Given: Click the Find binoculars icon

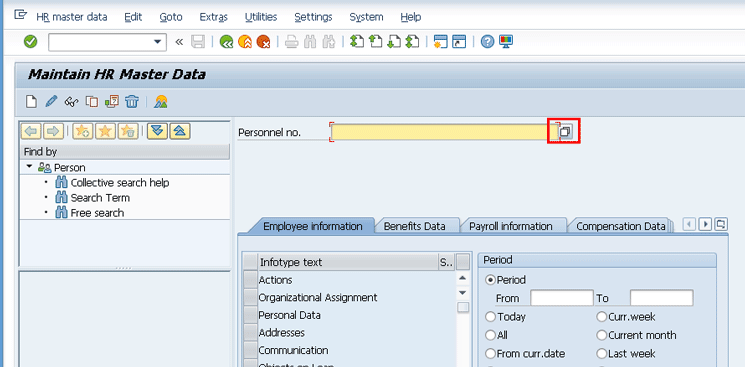Looking at the screenshot, I should tap(310, 42).
